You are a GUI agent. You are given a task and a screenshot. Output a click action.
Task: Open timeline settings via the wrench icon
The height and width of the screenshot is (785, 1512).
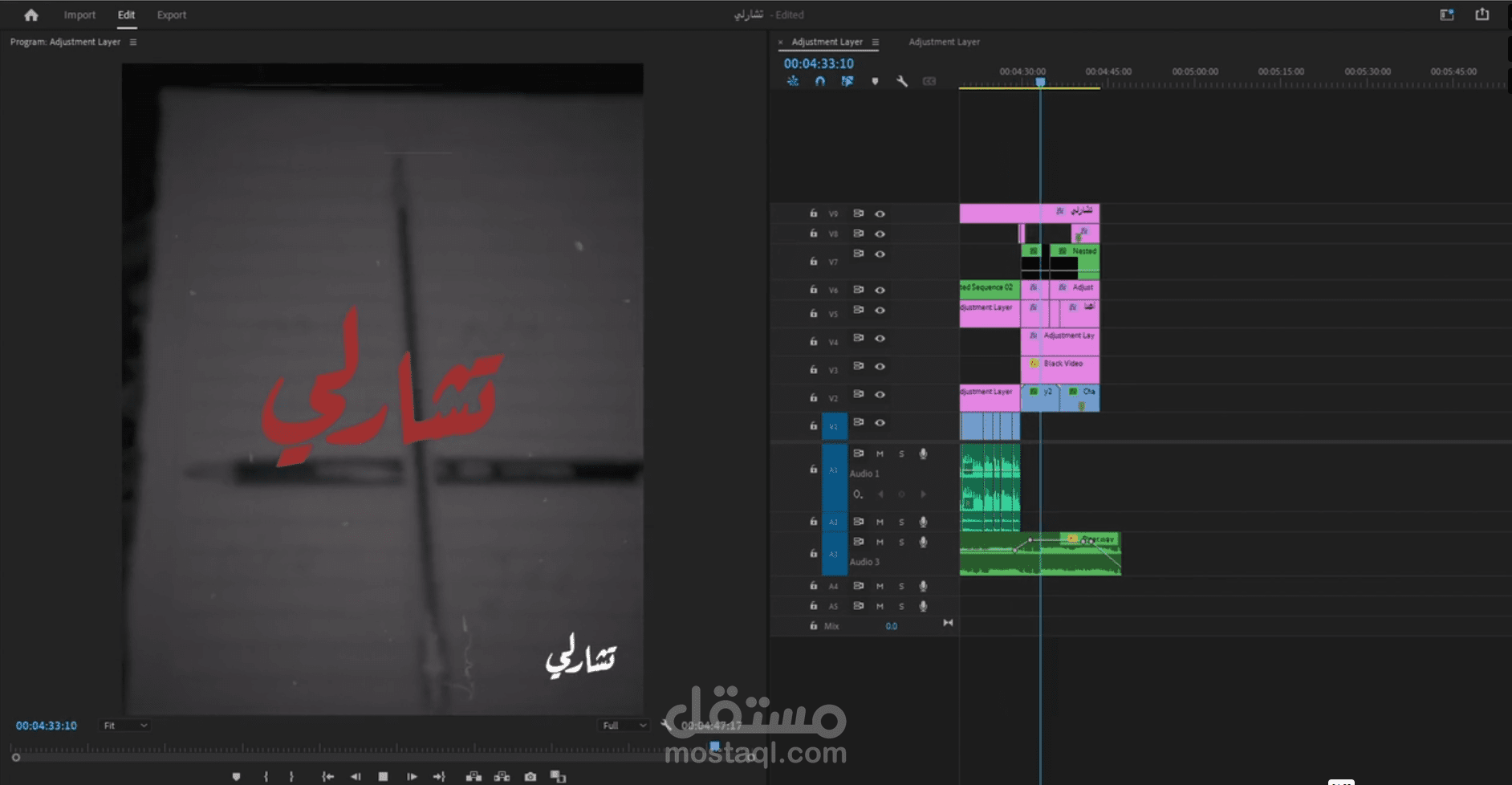pyautogui.click(x=902, y=81)
